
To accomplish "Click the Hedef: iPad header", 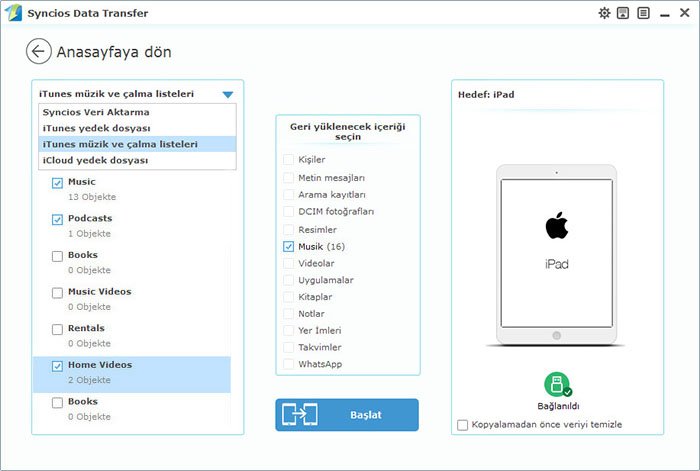I will point(486,95).
